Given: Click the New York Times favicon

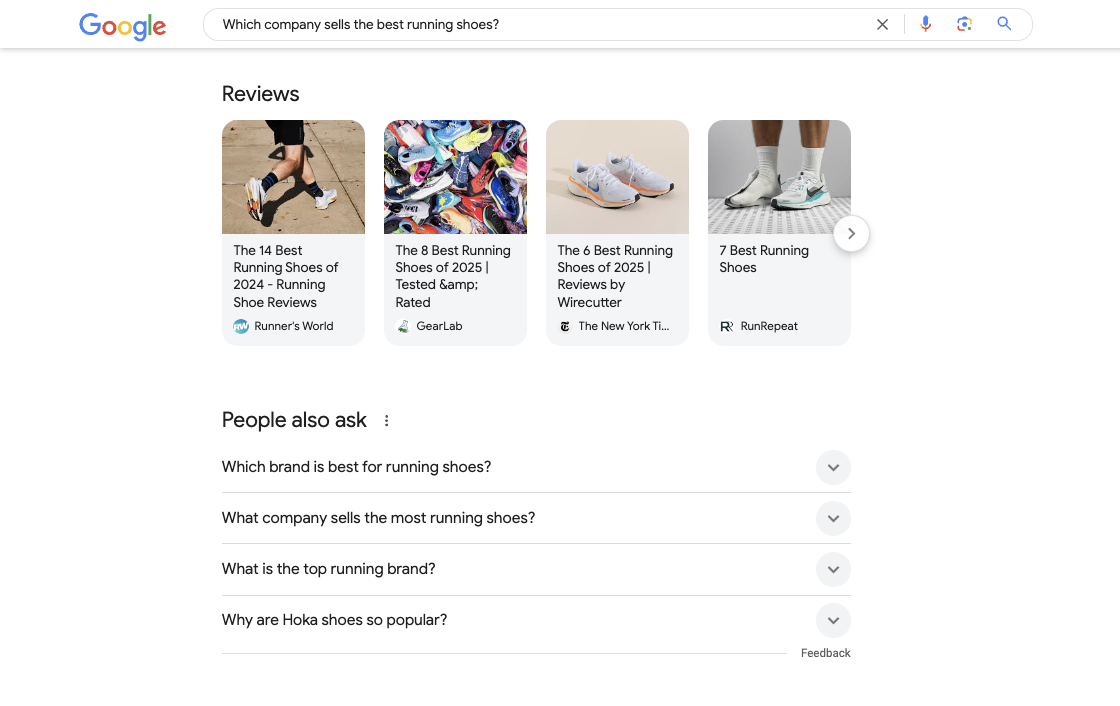Looking at the screenshot, I should point(565,326).
